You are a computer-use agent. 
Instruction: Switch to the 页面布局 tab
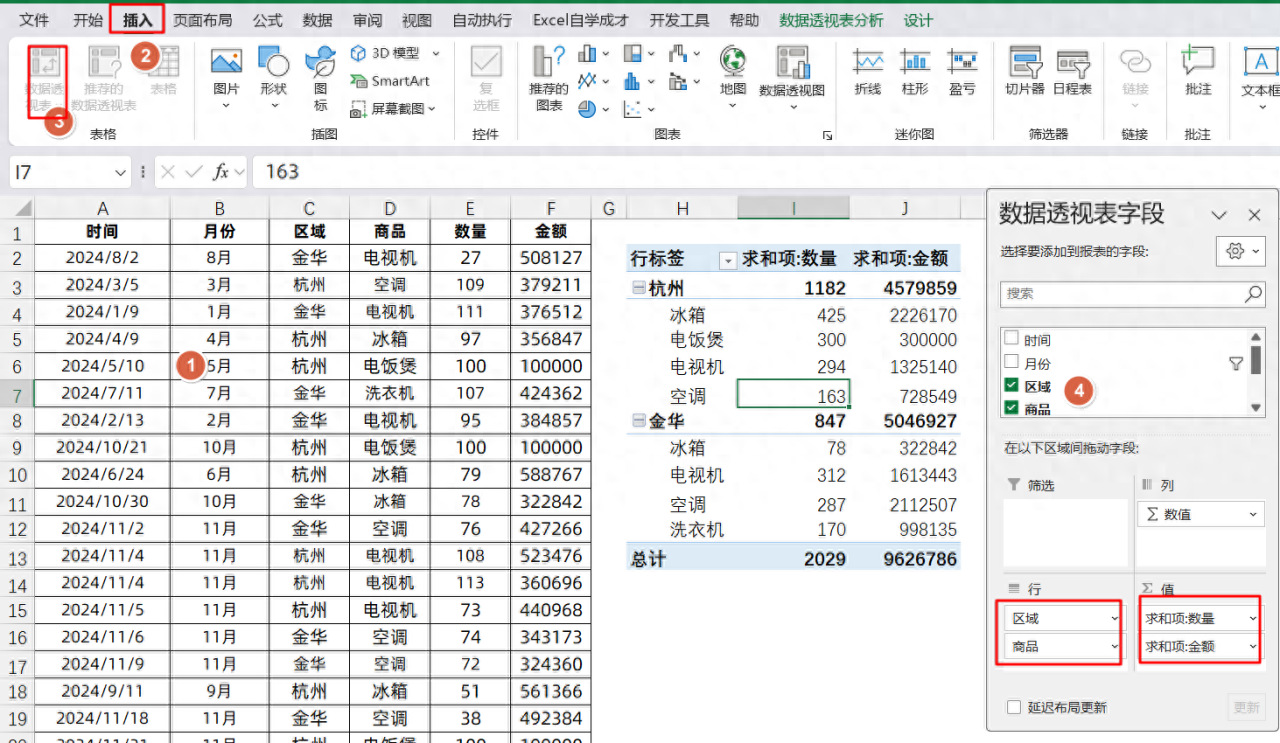(203, 20)
